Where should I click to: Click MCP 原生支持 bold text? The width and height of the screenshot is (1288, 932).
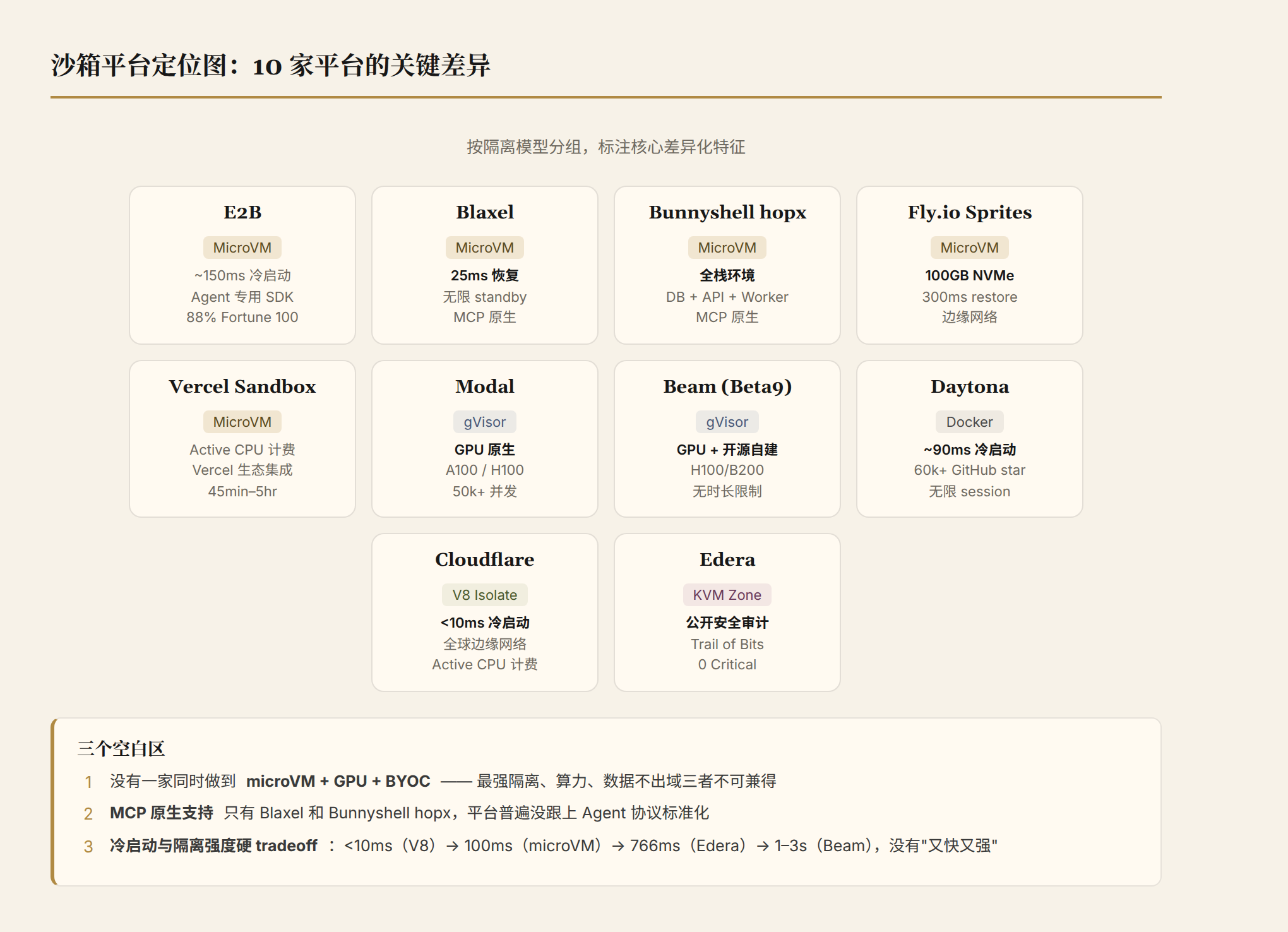point(162,813)
